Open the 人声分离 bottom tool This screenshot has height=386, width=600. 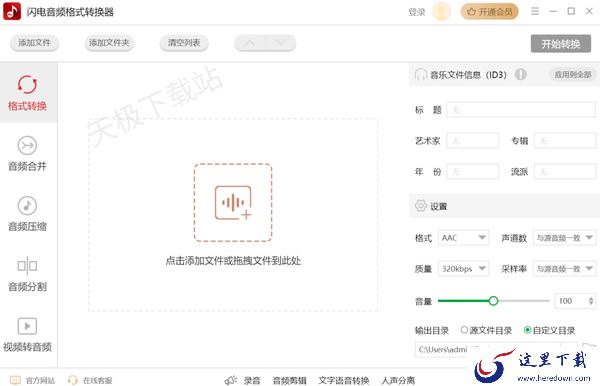(398, 380)
